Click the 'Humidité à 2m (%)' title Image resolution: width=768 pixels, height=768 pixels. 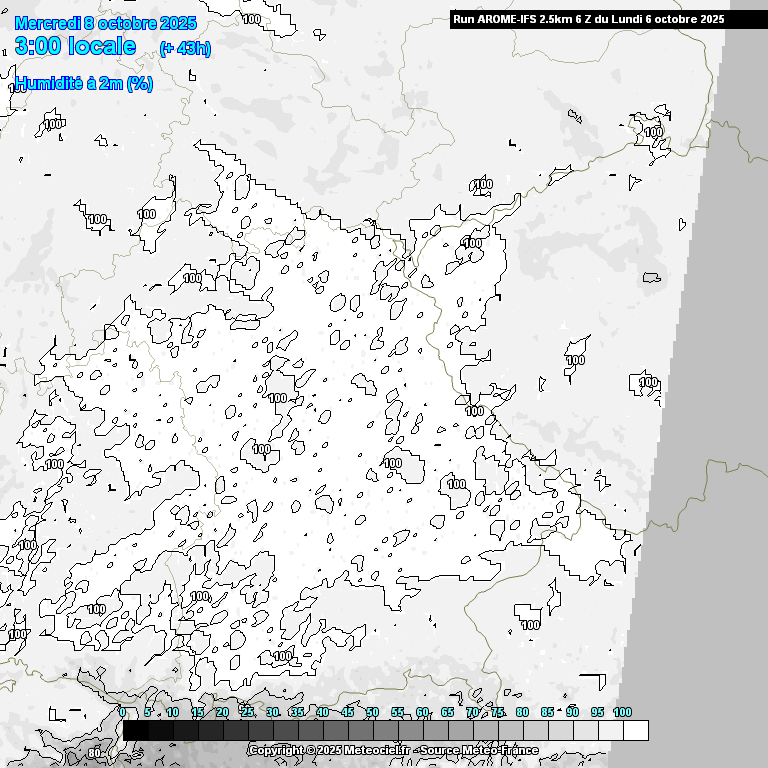pyautogui.click(x=84, y=84)
